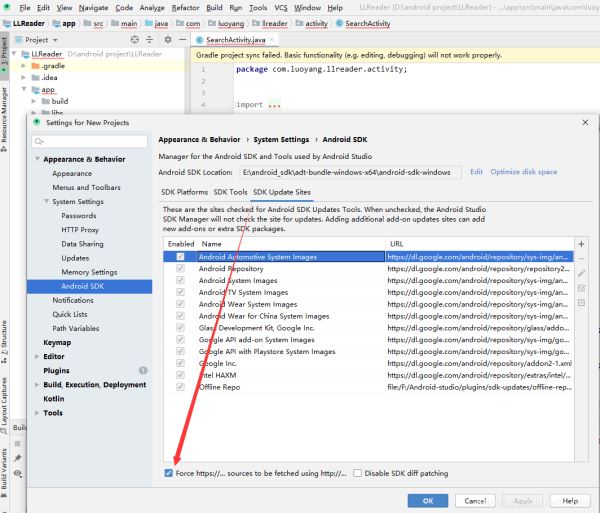
Task: Click the locate target icon in Project panel
Action: (x=135, y=39)
